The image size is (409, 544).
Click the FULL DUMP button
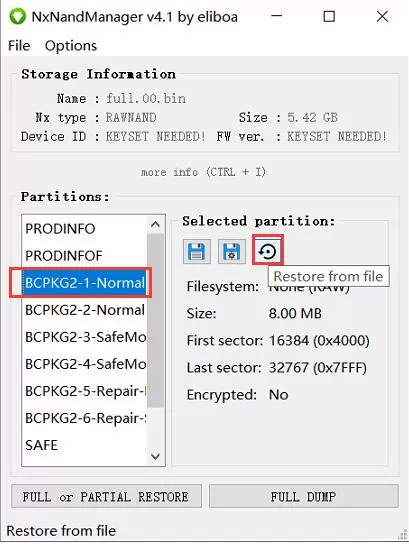pos(304,496)
